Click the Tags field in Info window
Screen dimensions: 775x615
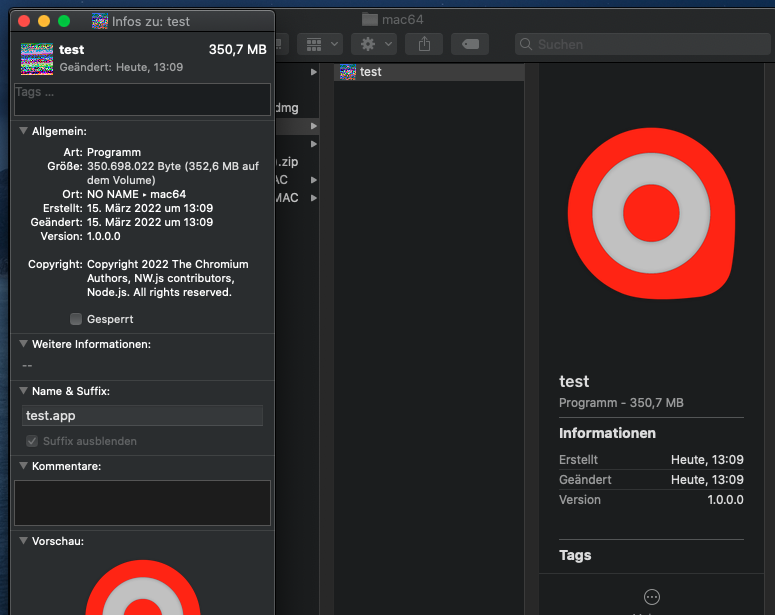[x=142, y=99]
